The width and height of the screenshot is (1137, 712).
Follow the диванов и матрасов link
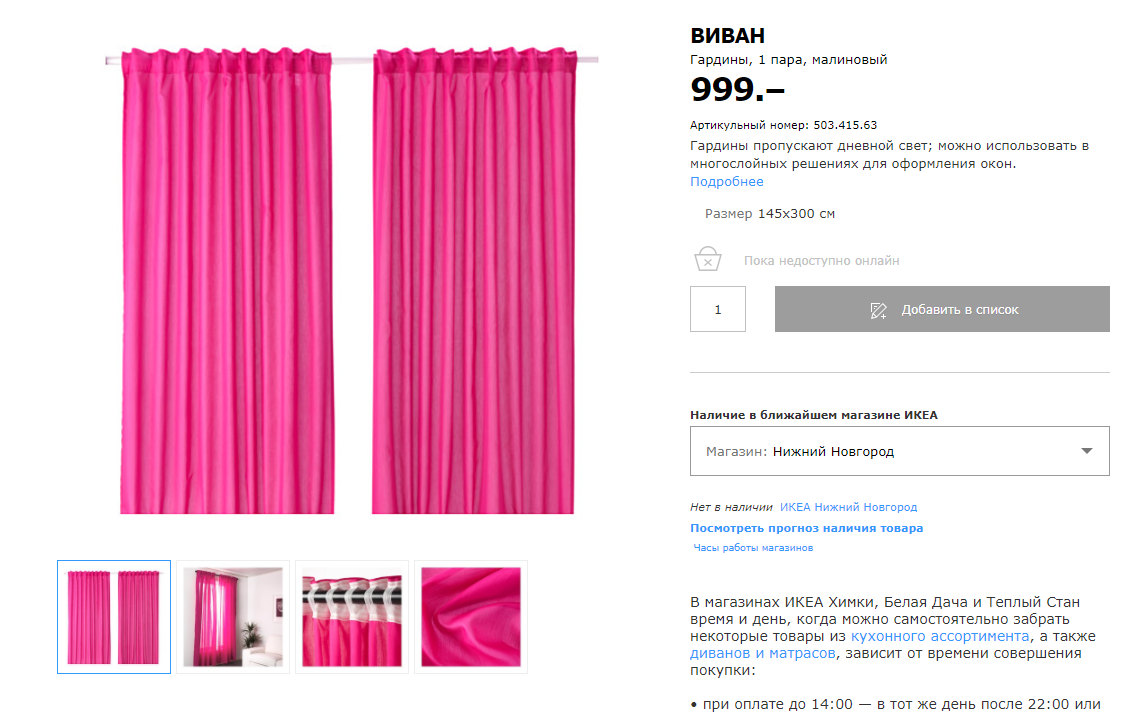click(763, 653)
